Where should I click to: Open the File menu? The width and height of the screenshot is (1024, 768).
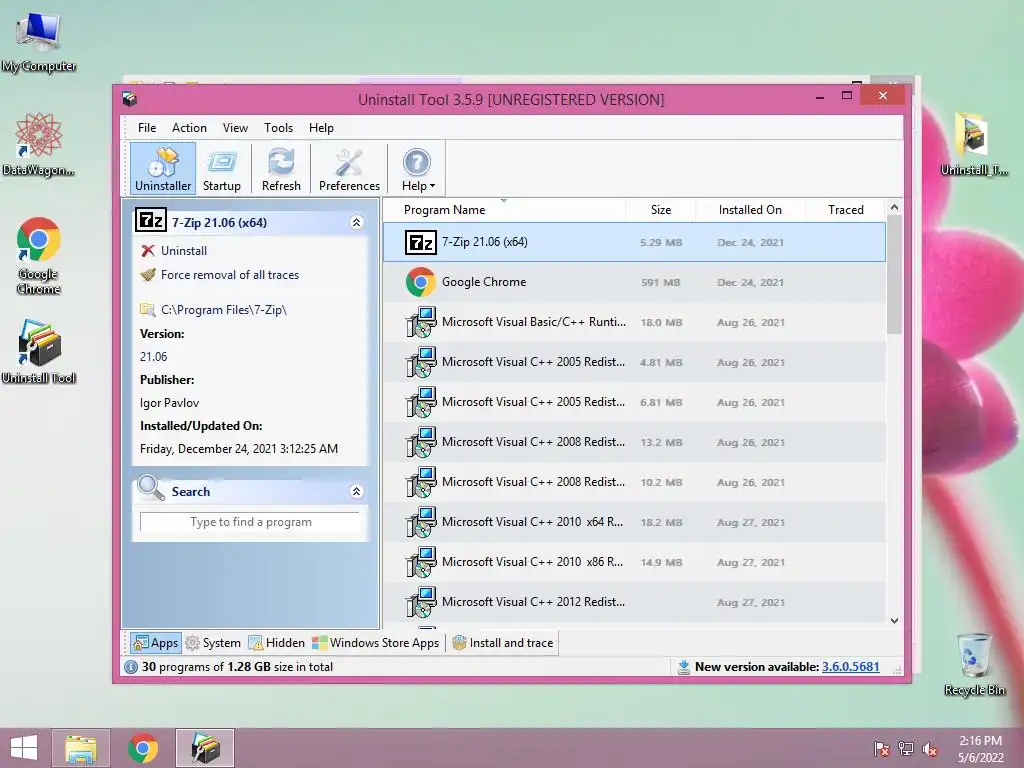click(147, 128)
